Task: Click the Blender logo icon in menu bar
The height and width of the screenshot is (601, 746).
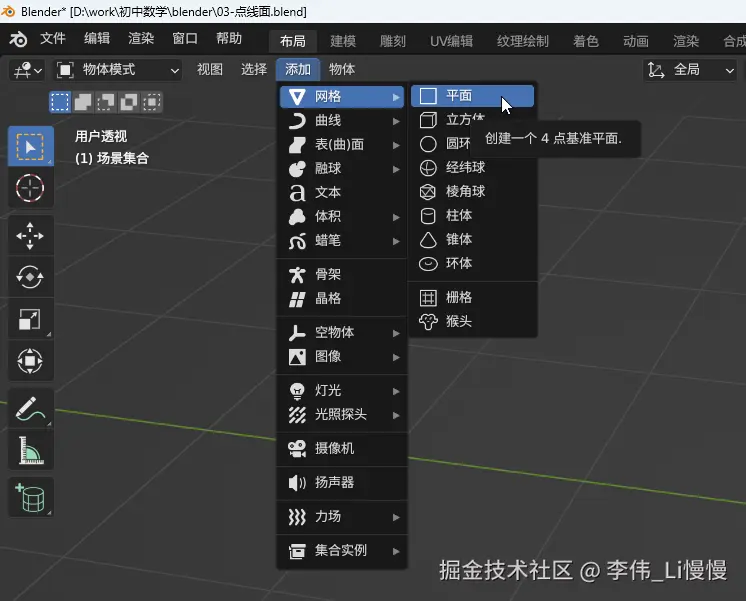Action: pyautogui.click(x=18, y=39)
